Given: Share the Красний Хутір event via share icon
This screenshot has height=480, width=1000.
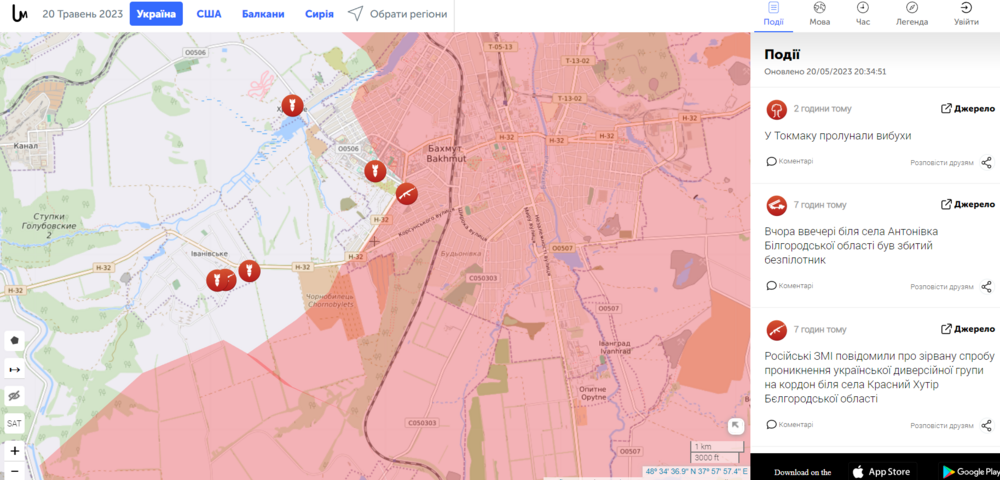Looking at the screenshot, I should pos(986,425).
